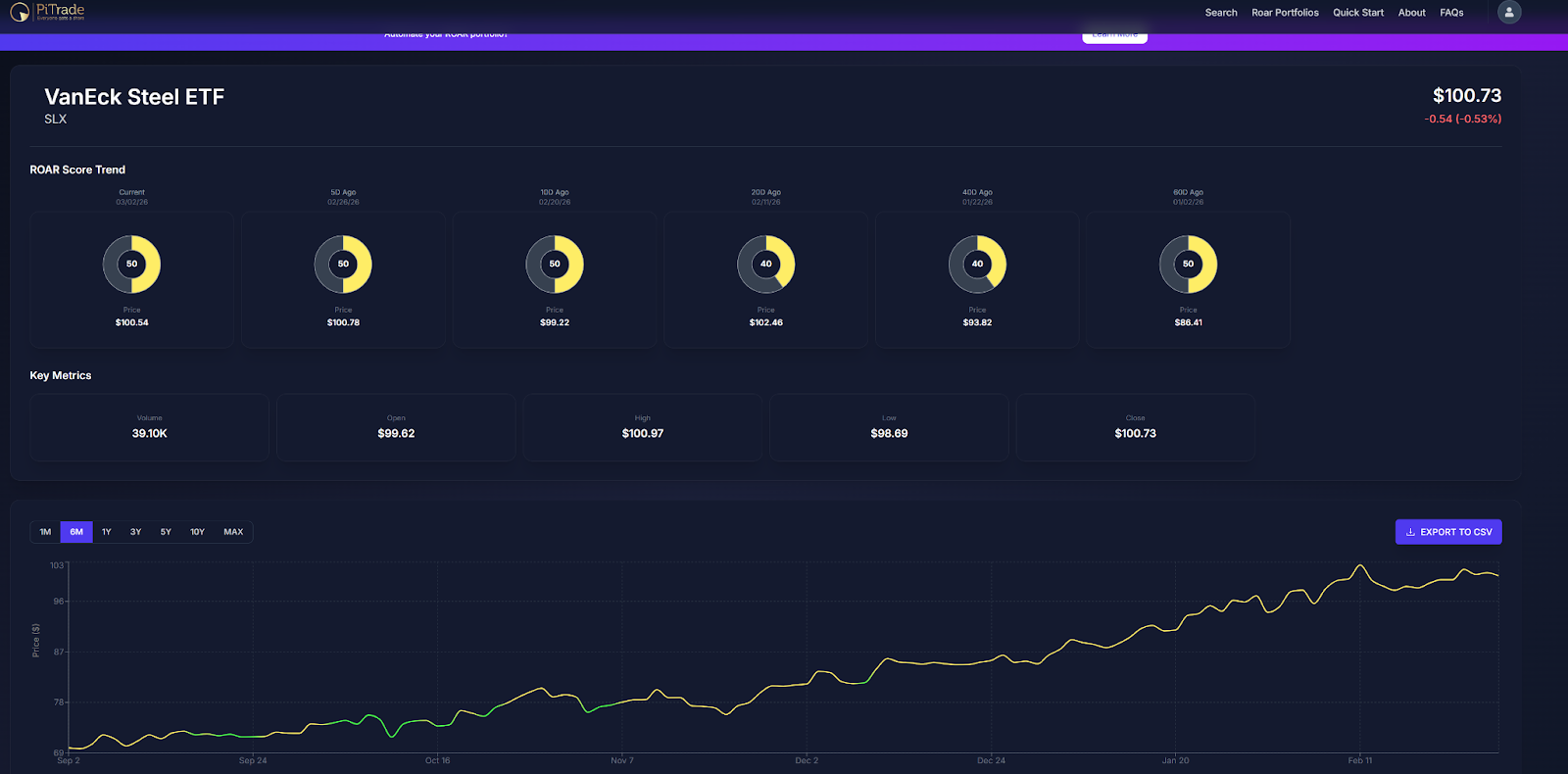Click the 5D Ago ROAR score donut
This screenshot has width=1568, height=774.
pyautogui.click(x=343, y=264)
